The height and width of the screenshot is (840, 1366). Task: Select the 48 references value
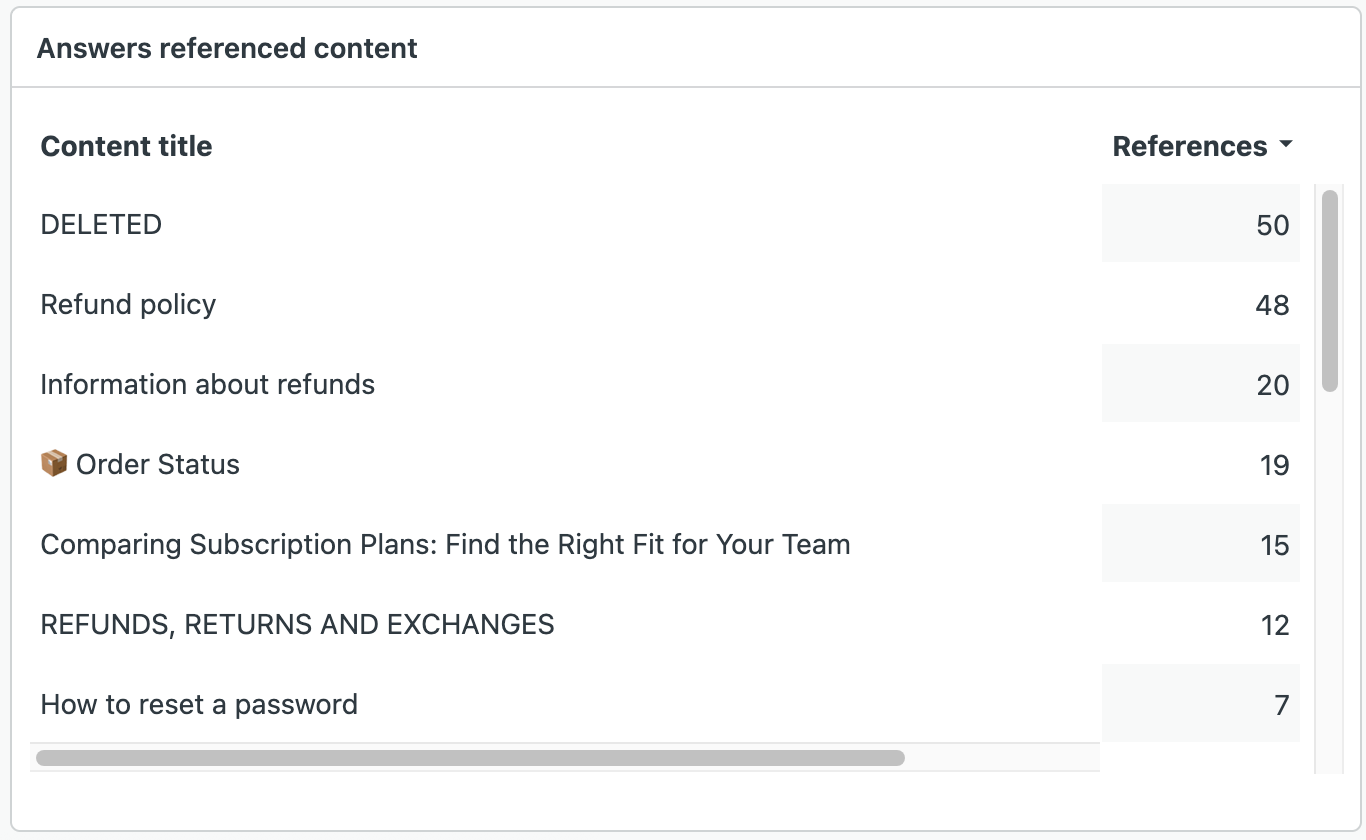coord(1272,305)
